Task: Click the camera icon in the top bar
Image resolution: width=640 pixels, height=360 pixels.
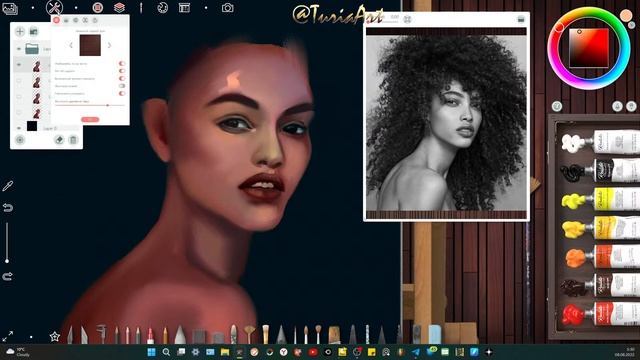Action: click(x=228, y=8)
